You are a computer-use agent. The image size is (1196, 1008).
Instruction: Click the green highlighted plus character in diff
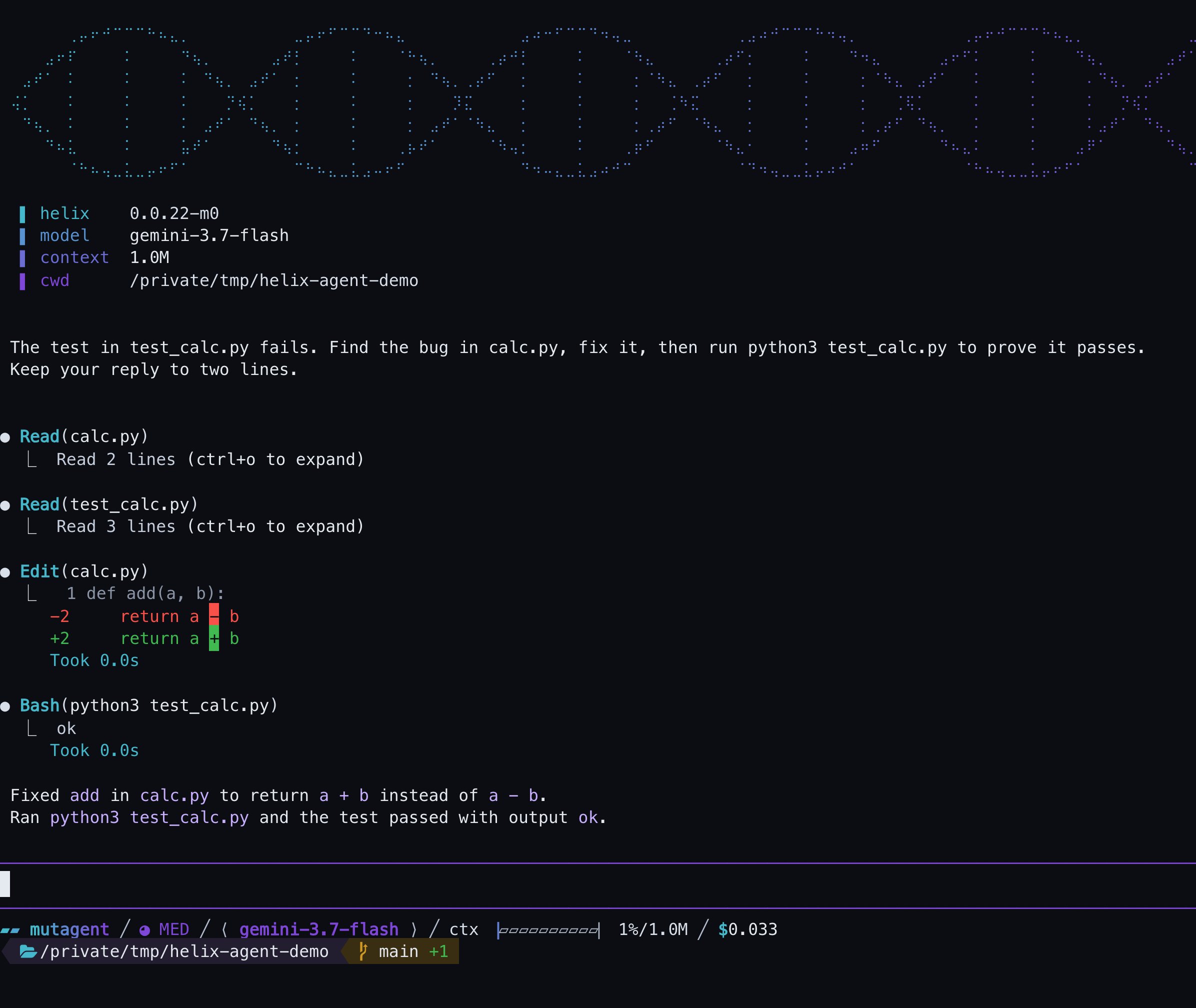click(213, 638)
